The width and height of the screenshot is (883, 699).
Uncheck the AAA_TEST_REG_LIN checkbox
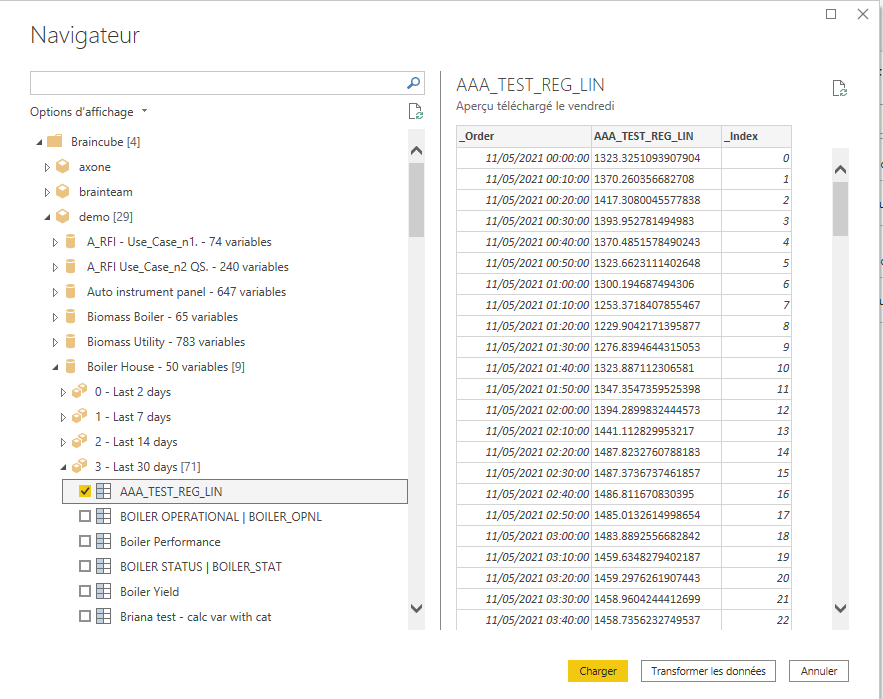pos(85,491)
